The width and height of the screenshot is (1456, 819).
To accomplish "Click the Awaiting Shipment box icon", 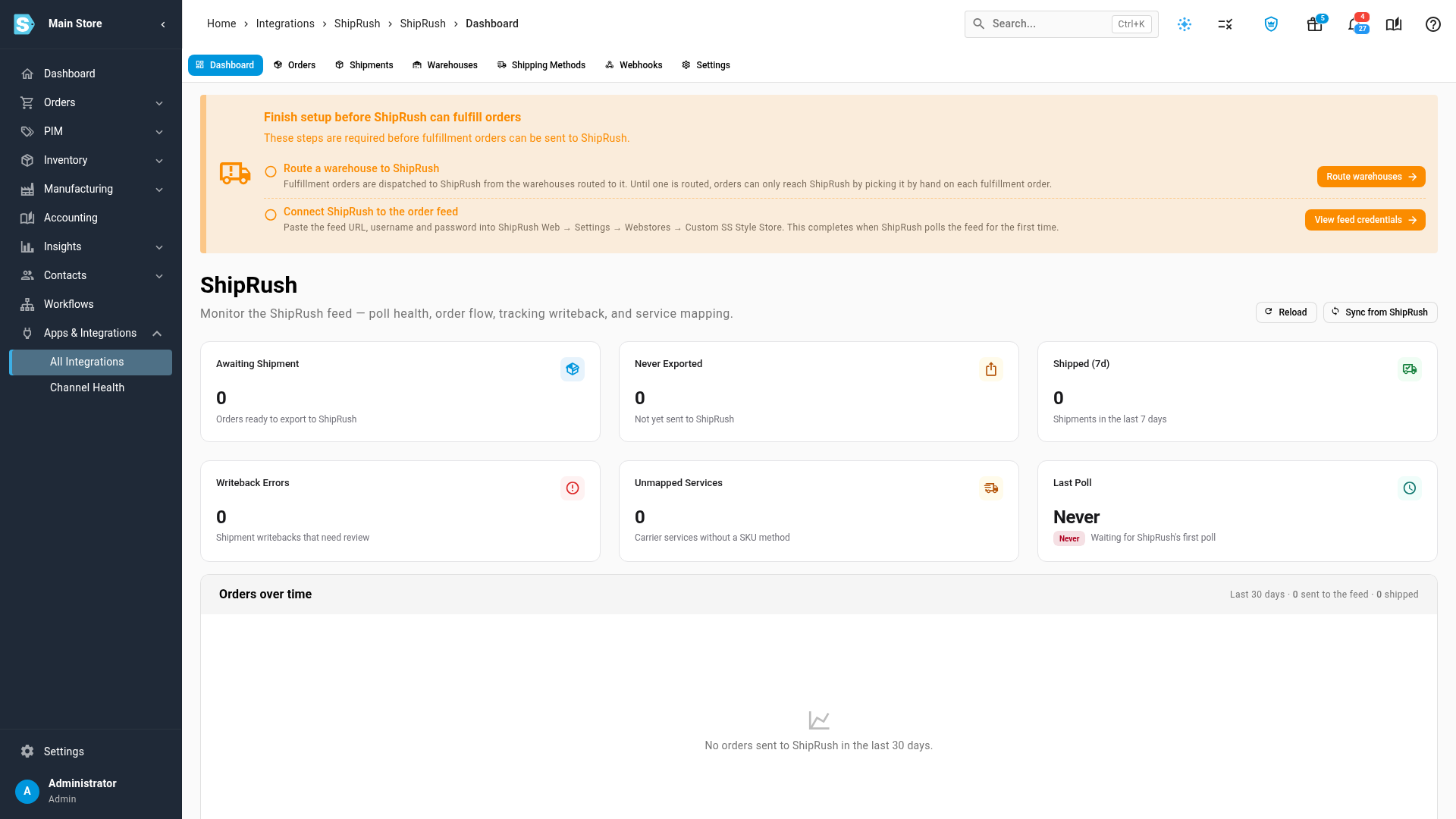I will click(x=573, y=369).
